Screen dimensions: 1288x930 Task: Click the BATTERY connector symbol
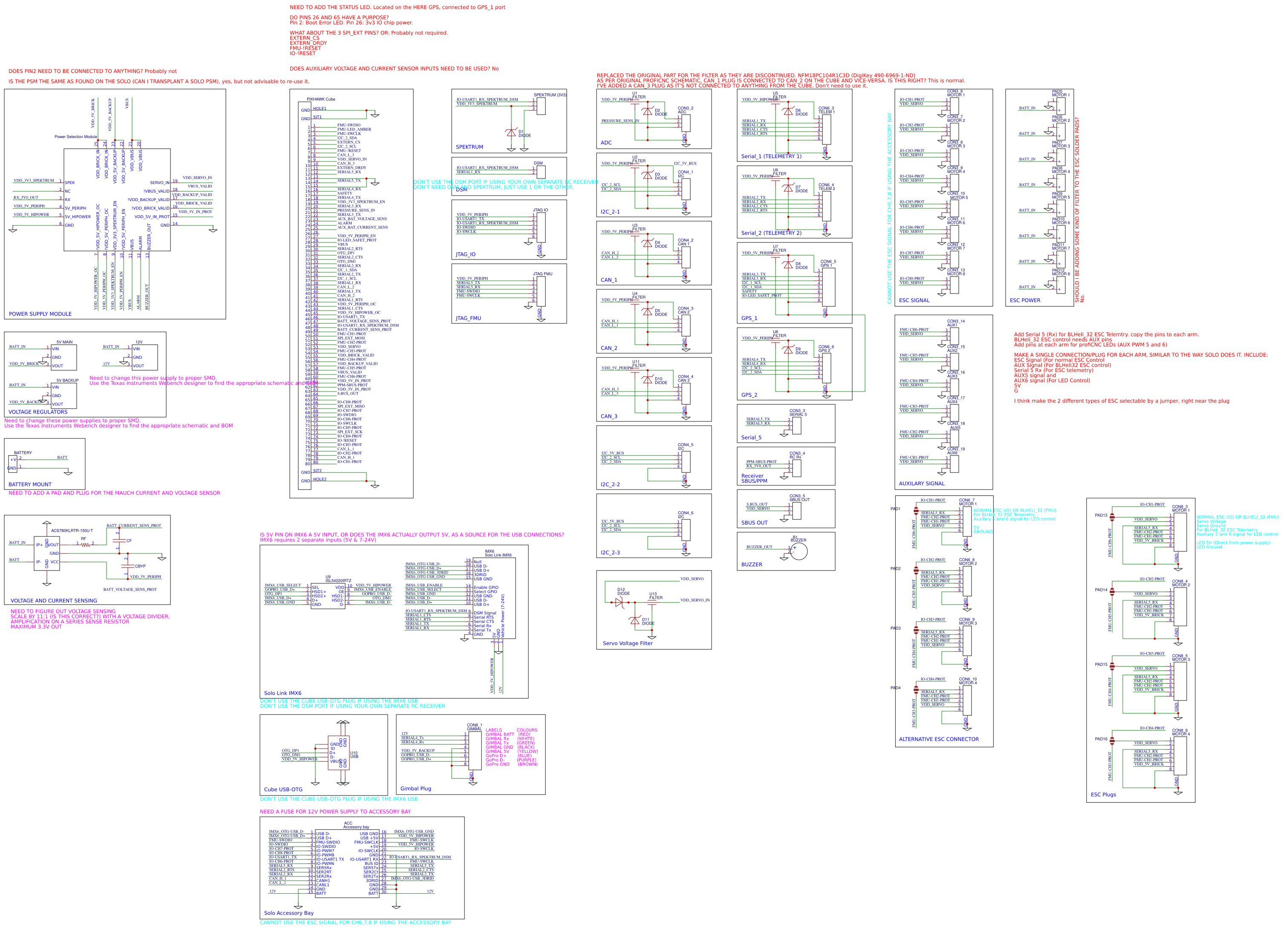(x=12, y=464)
